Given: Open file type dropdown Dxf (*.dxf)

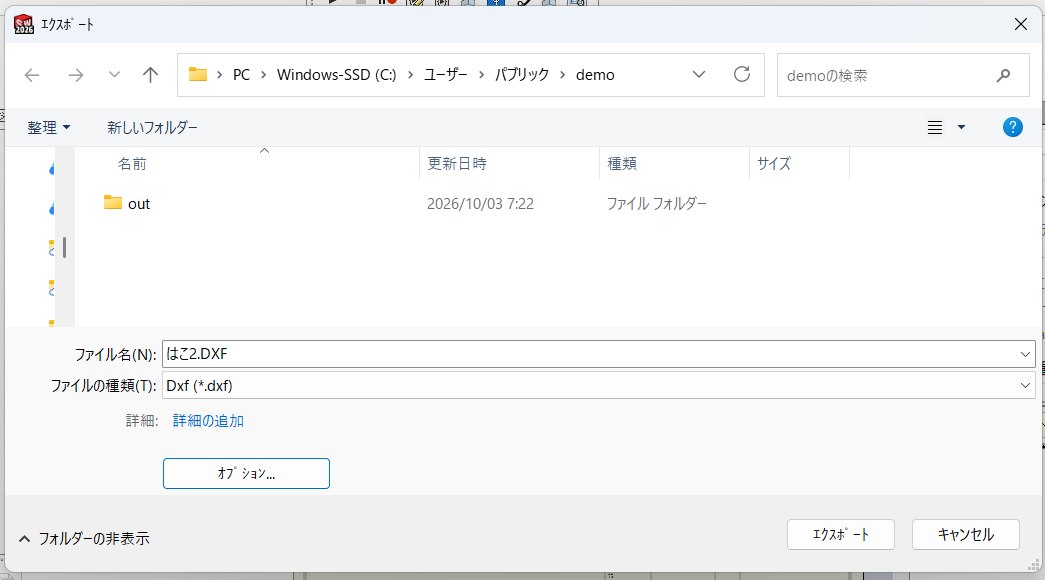Looking at the screenshot, I should click(x=598, y=385).
